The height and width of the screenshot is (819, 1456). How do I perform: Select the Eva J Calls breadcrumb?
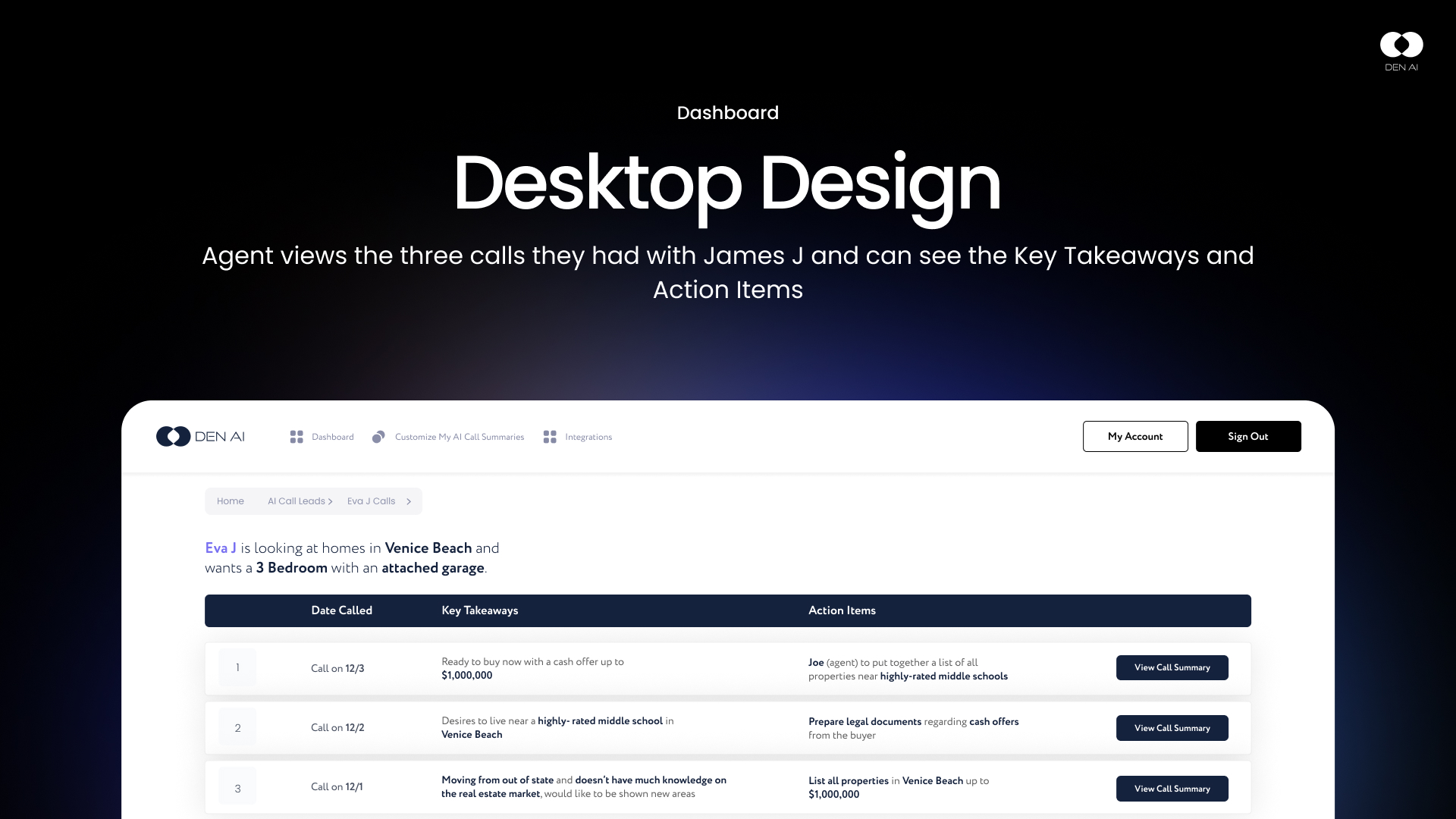tap(371, 501)
